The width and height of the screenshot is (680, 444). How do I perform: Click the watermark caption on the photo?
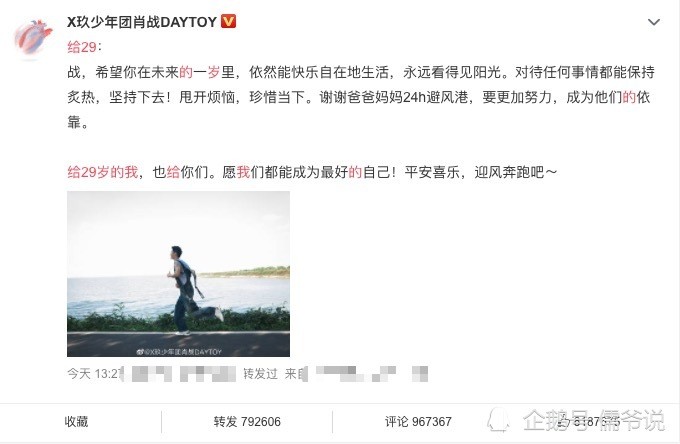(179, 352)
